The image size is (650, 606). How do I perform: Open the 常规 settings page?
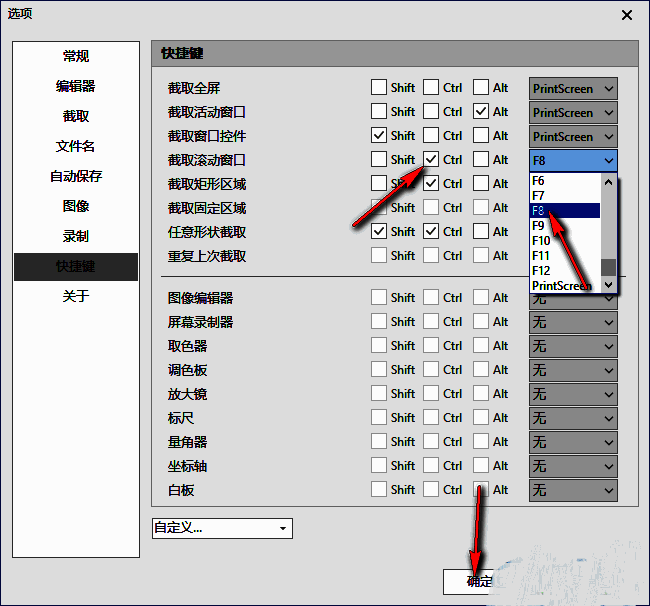76,56
